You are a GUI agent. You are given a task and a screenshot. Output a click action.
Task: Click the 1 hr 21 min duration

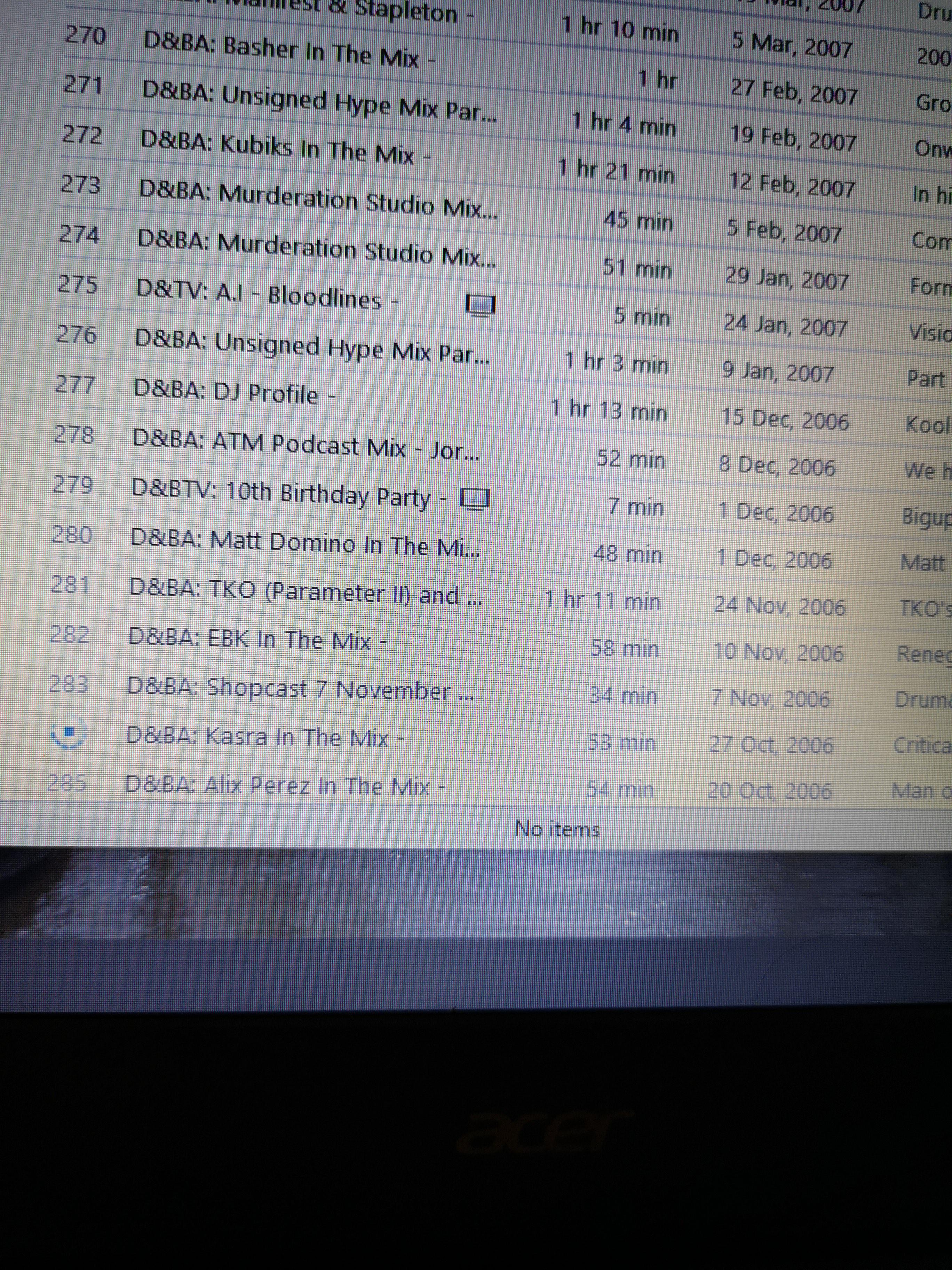click(616, 171)
